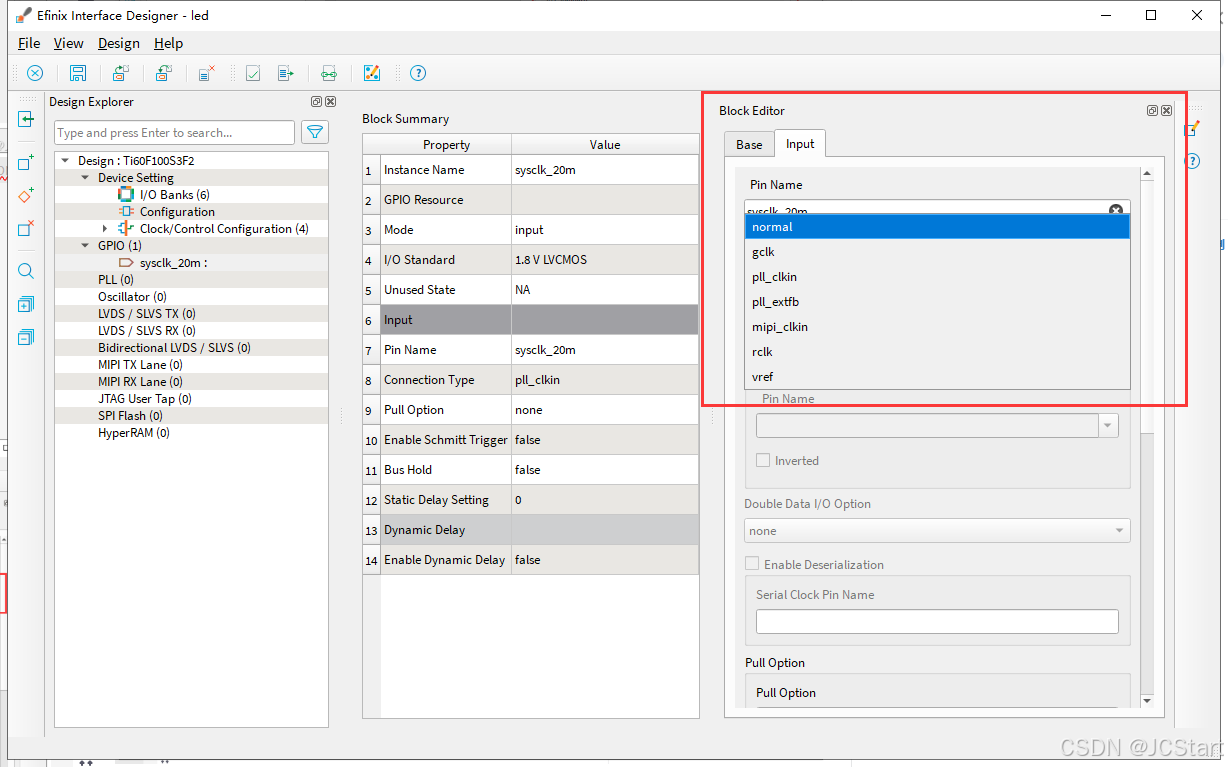Open the resource assigner chain-link icon
This screenshot has width=1228, height=767.
(x=329, y=73)
